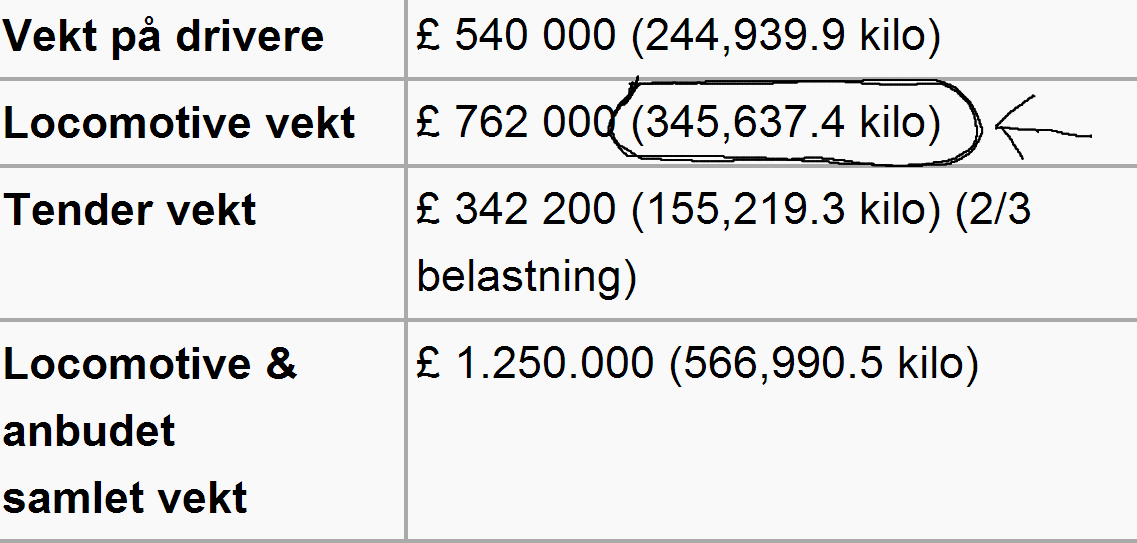Click the circled '(345,637.4 kilo)' text
Image resolution: width=1137 pixels, height=543 pixels.
786,123
